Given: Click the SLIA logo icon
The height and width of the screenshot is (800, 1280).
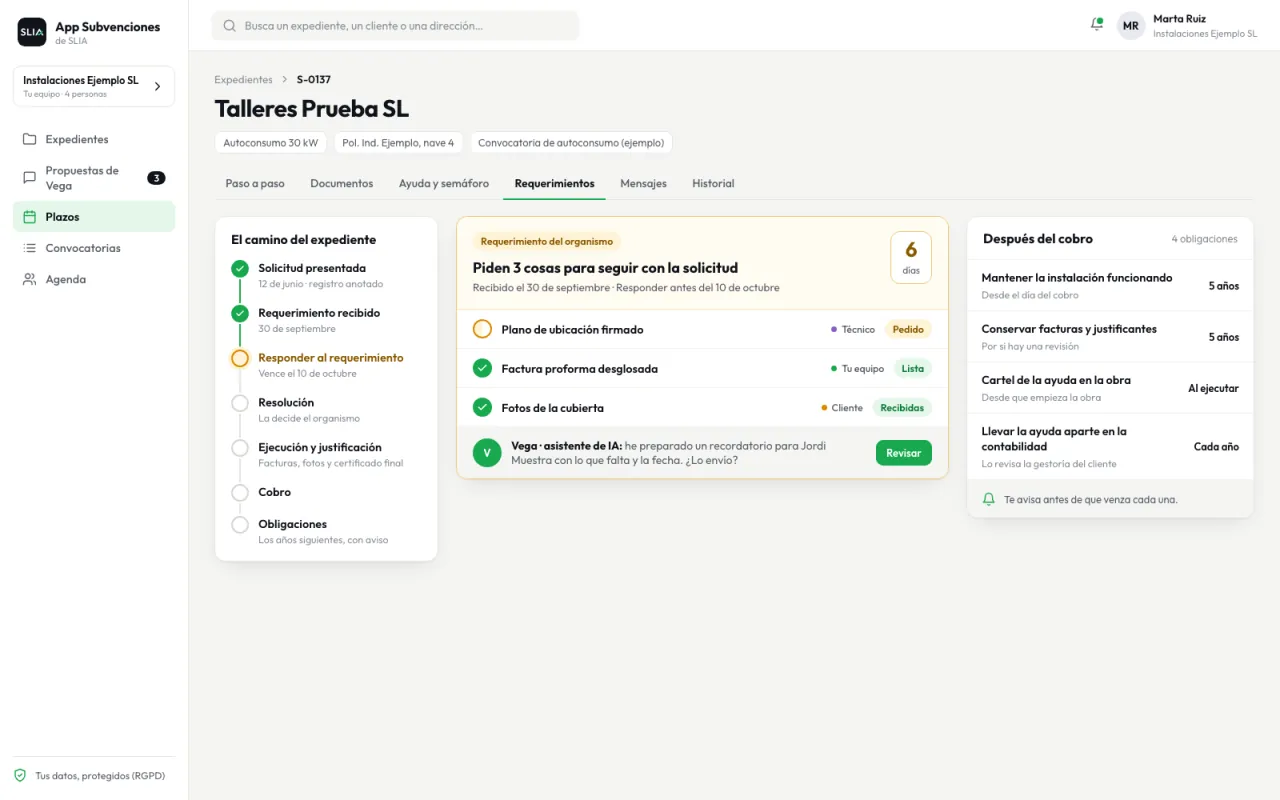Looking at the screenshot, I should pos(32,32).
